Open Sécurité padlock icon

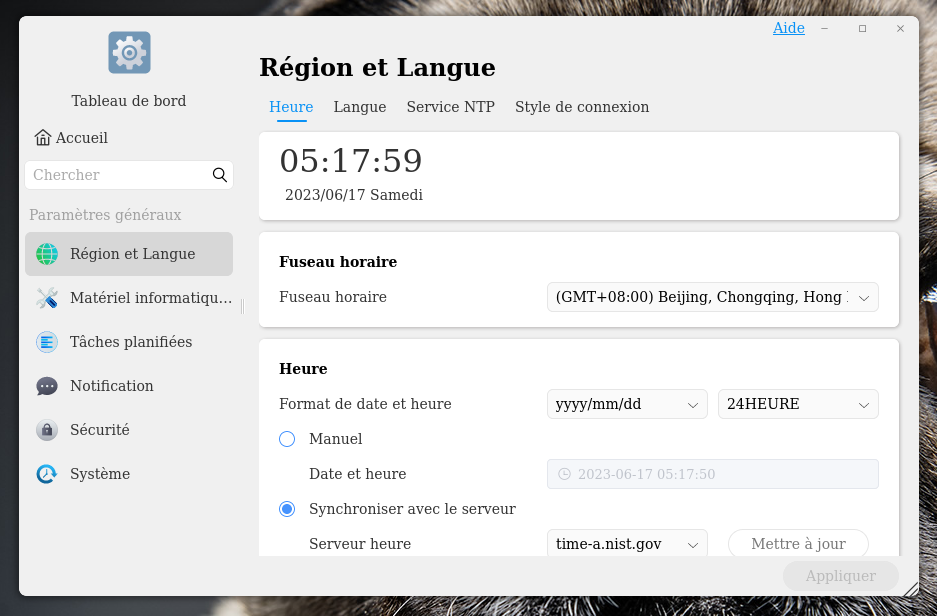47,430
